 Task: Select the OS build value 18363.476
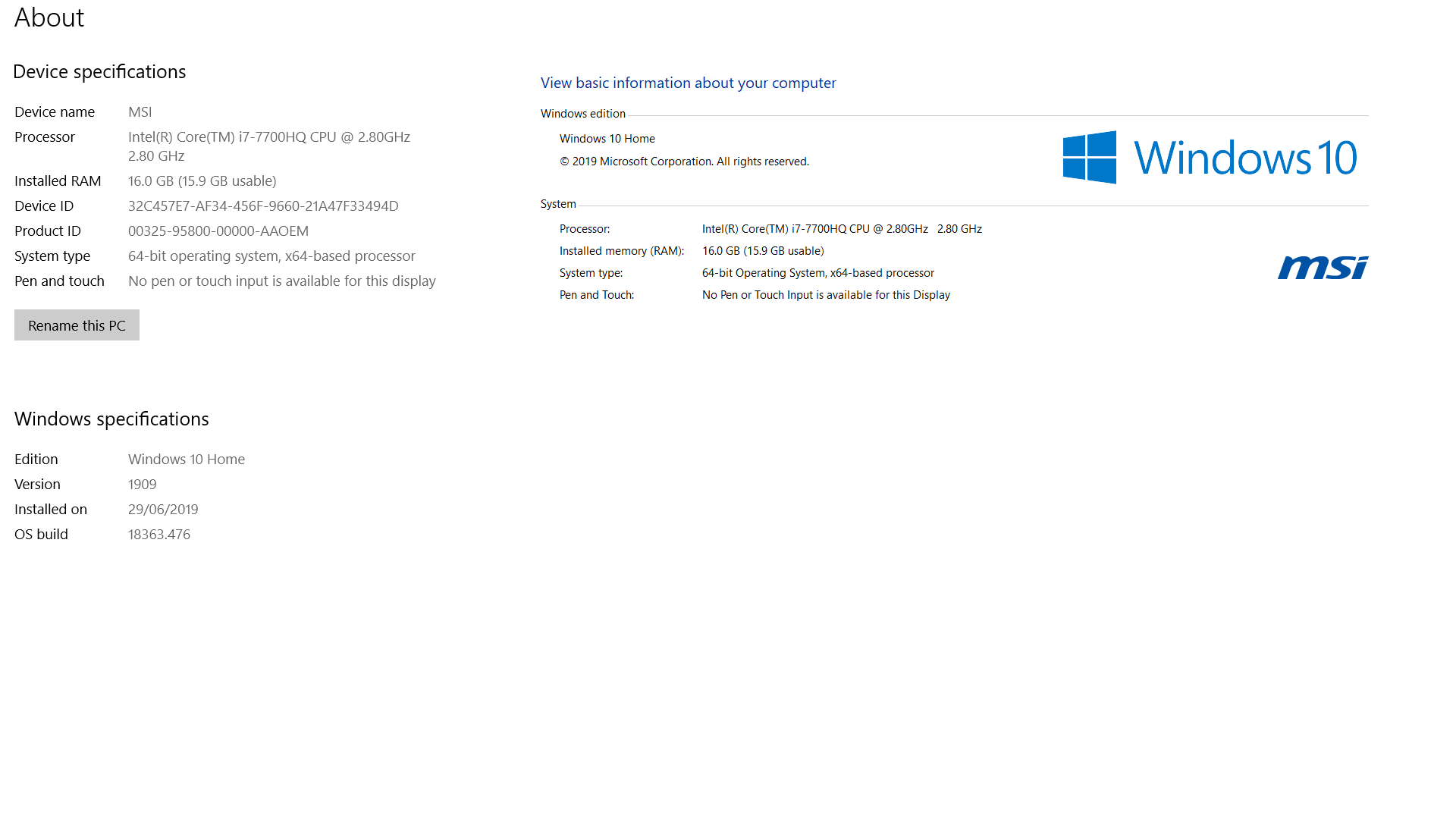click(x=159, y=534)
